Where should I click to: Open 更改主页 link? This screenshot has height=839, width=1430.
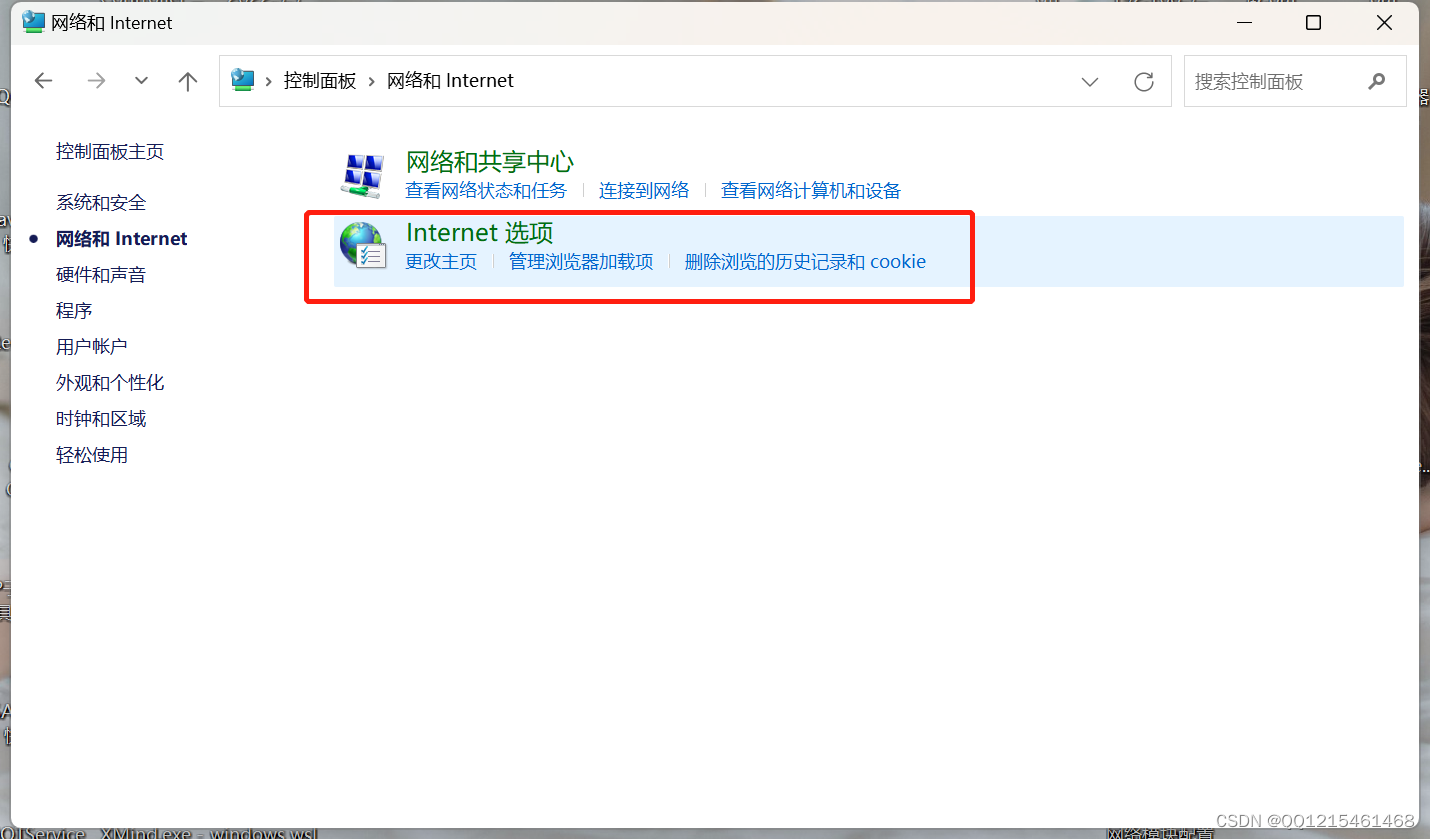(x=441, y=261)
